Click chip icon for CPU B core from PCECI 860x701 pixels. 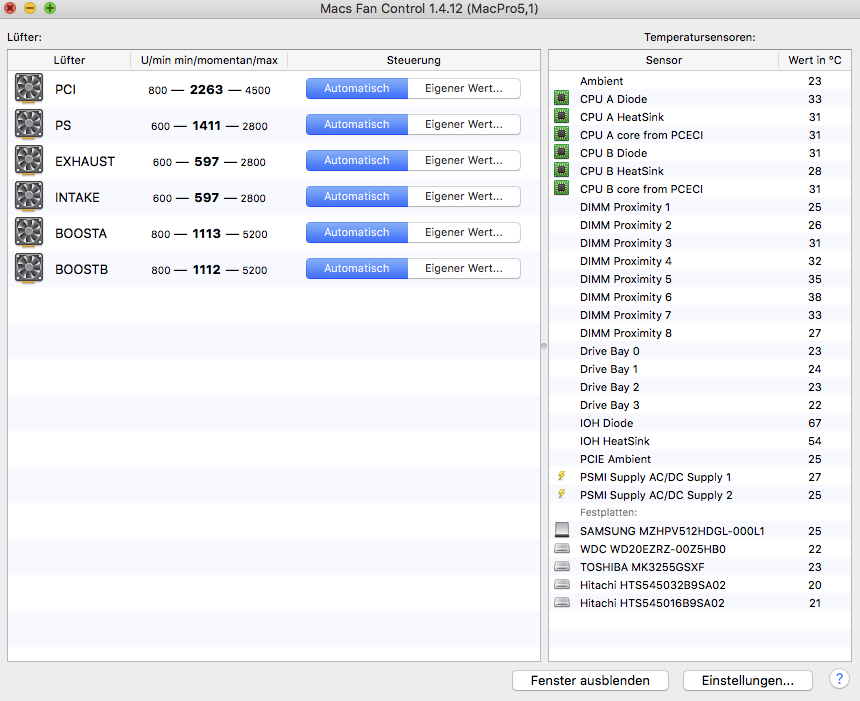[561, 188]
